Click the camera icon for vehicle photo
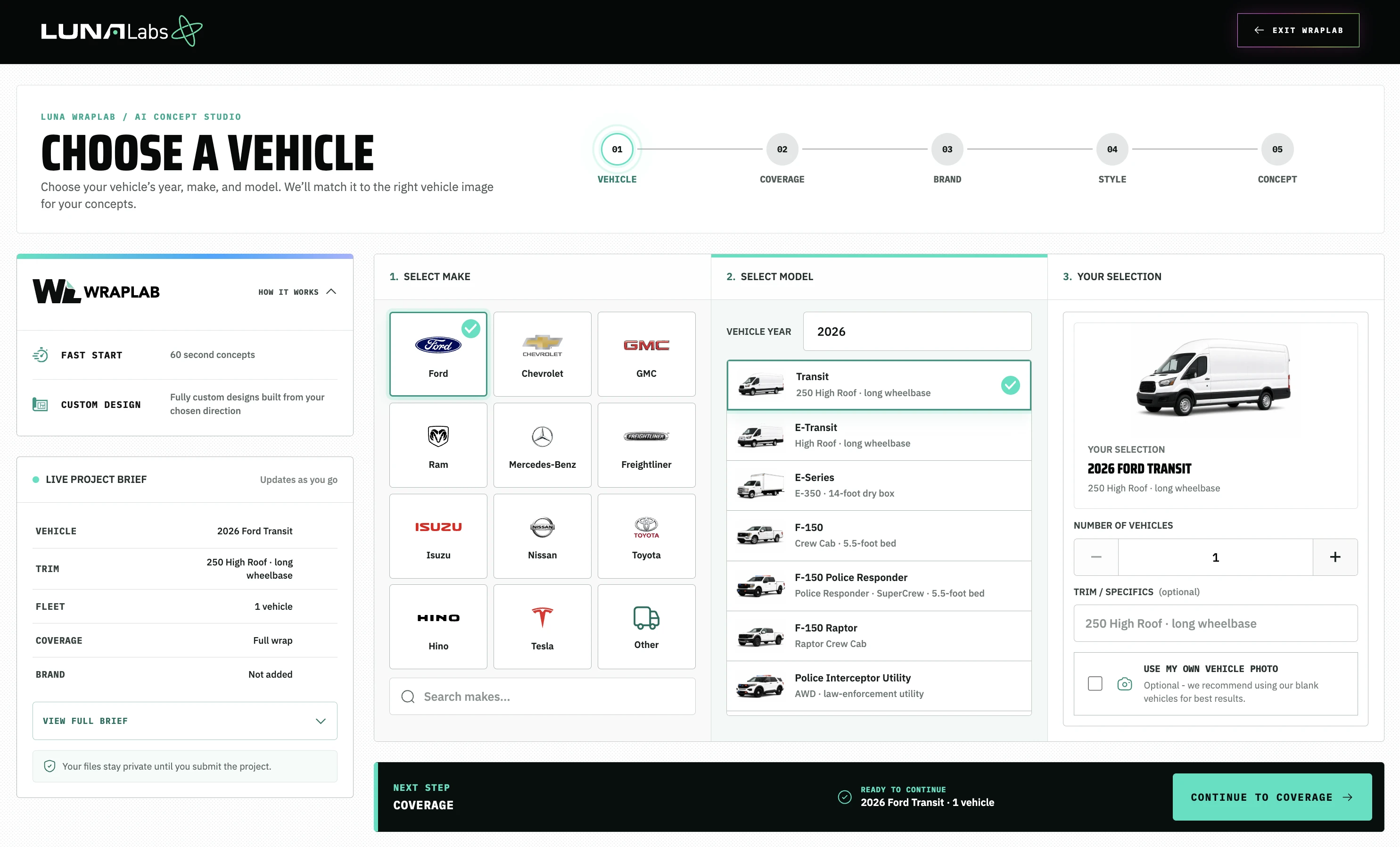1400x847 pixels. pyautogui.click(x=1124, y=684)
